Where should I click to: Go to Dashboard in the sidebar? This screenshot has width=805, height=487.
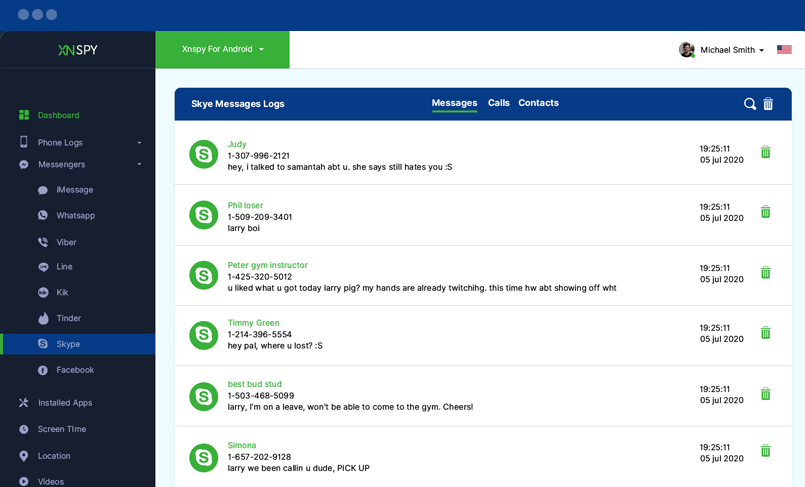coord(58,115)
